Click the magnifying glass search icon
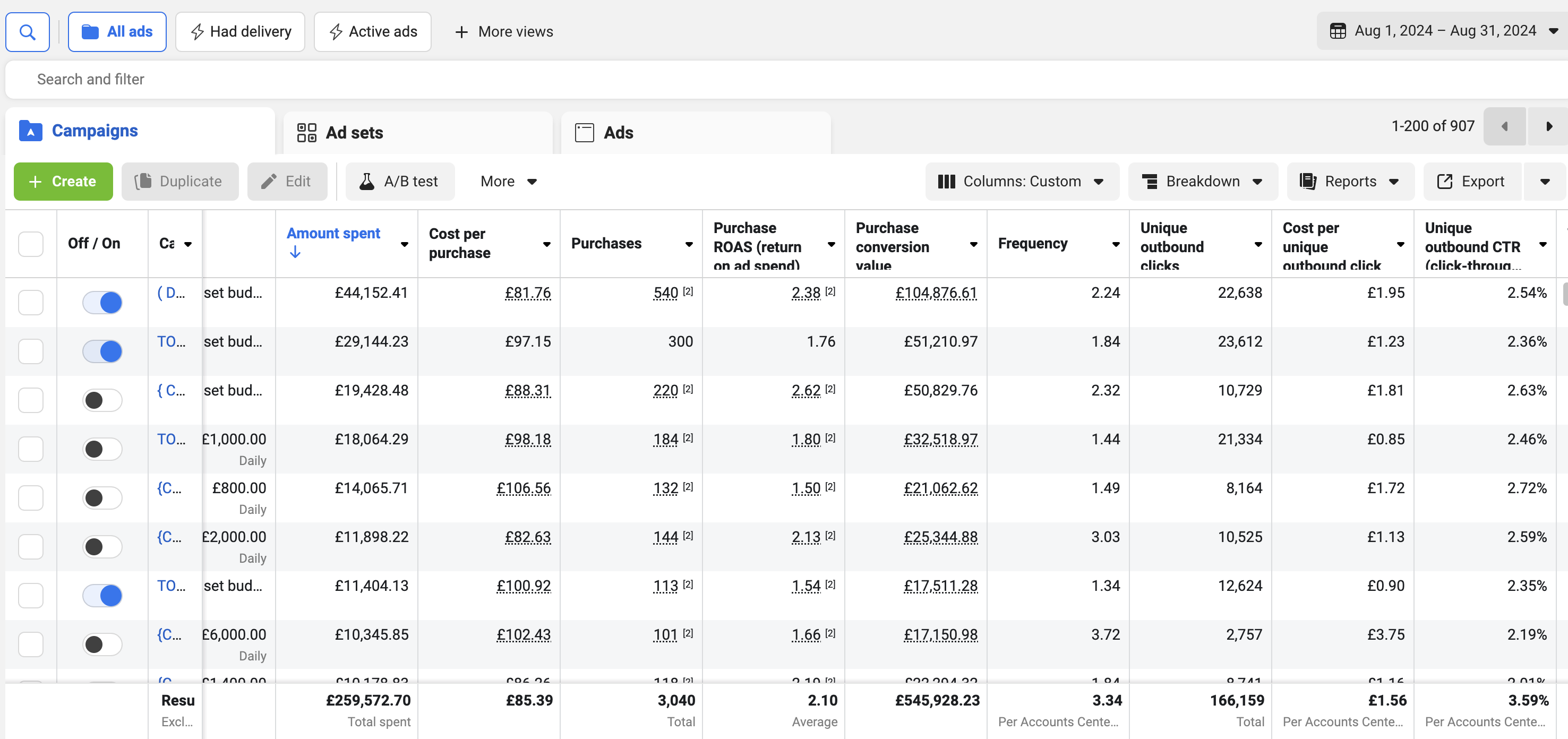Viewport: 1568px width, 739px height. click(x=28, y=32)
